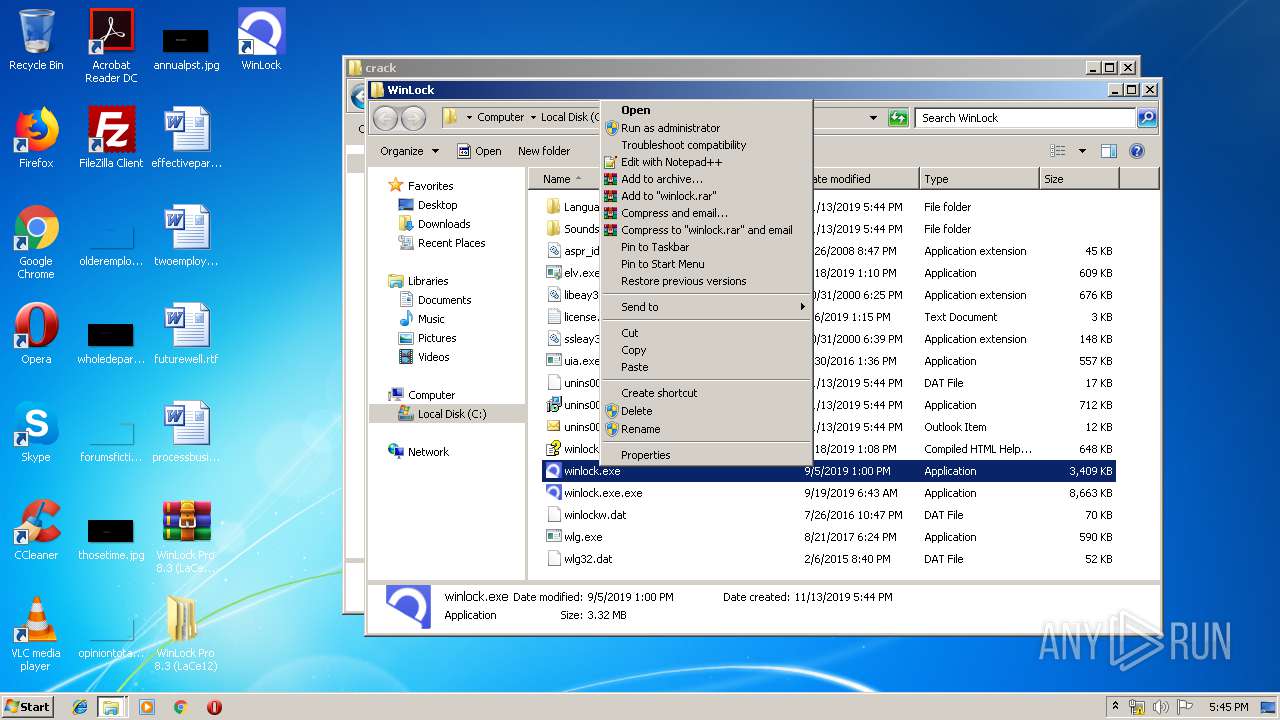Choose Run as administrator
The height and width of the screenshot is (720, 1280).
pyautogui.click(x=706, y=128)
